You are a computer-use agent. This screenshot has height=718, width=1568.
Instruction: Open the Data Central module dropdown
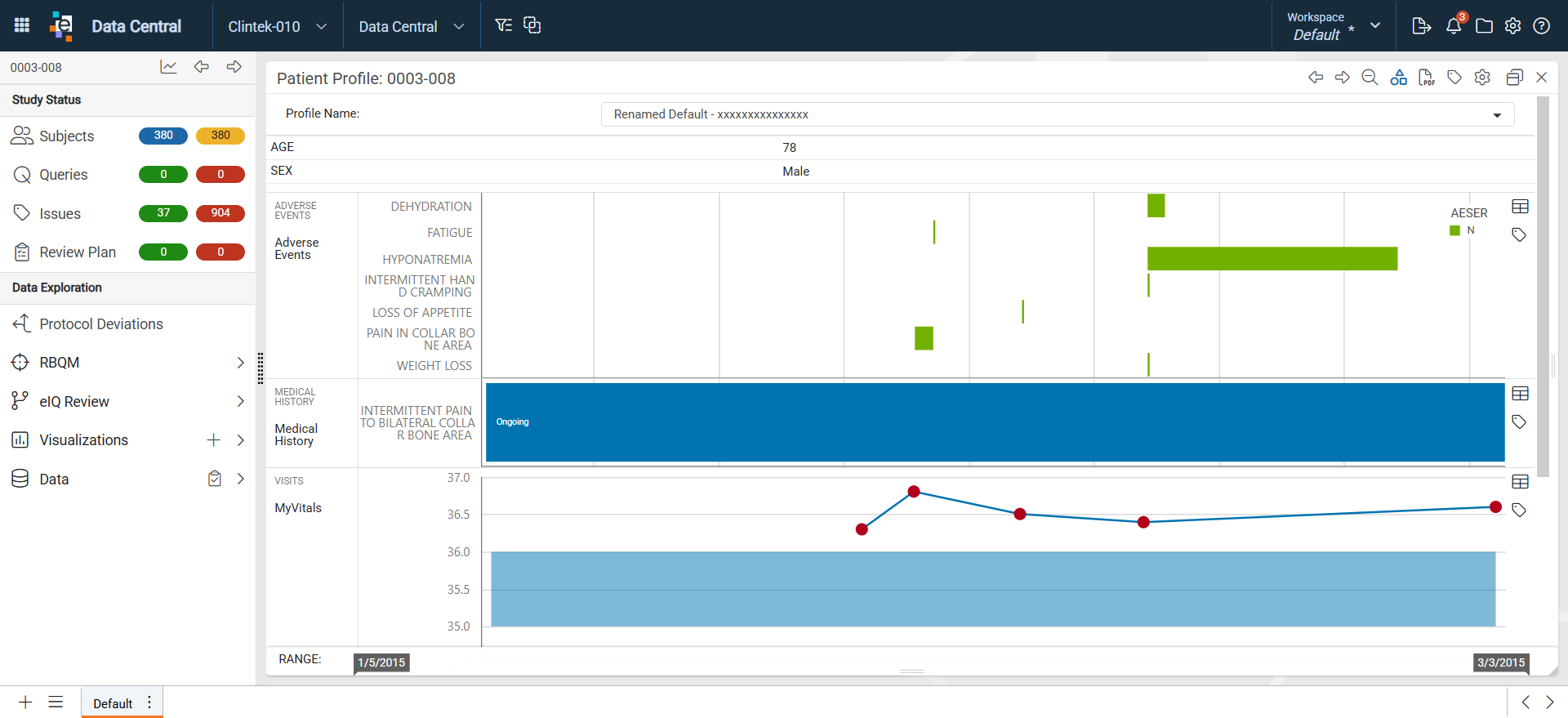click(x=412, y=26)
